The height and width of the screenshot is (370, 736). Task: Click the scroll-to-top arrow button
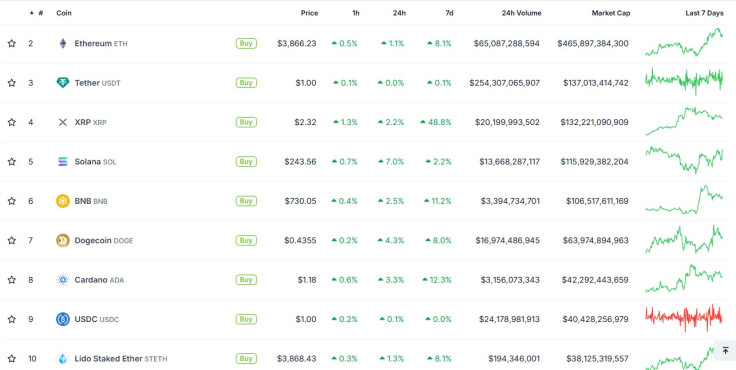click(725, 350)
